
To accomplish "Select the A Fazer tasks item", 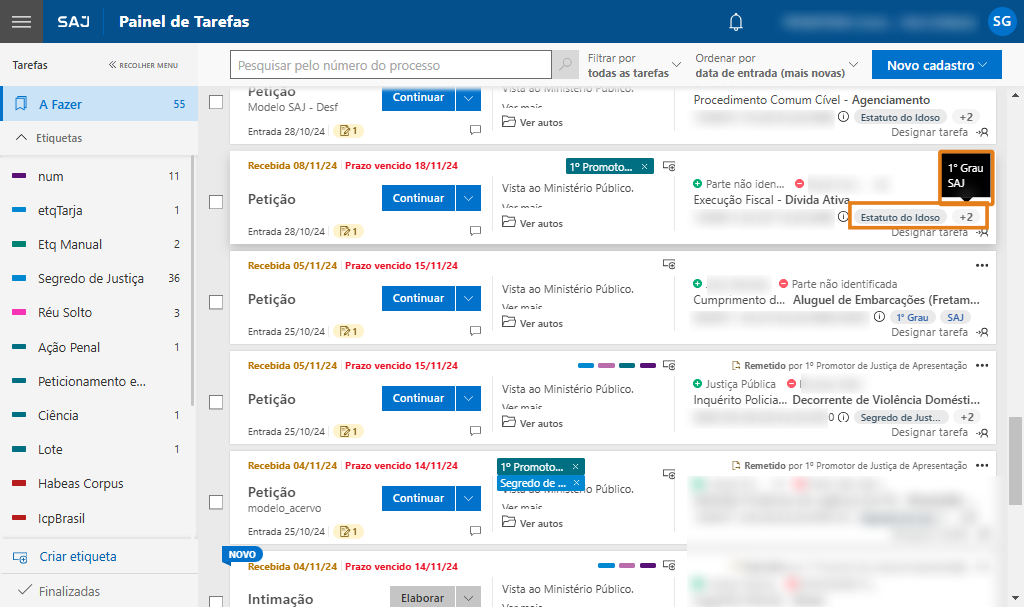I will (x=60, y=104).
